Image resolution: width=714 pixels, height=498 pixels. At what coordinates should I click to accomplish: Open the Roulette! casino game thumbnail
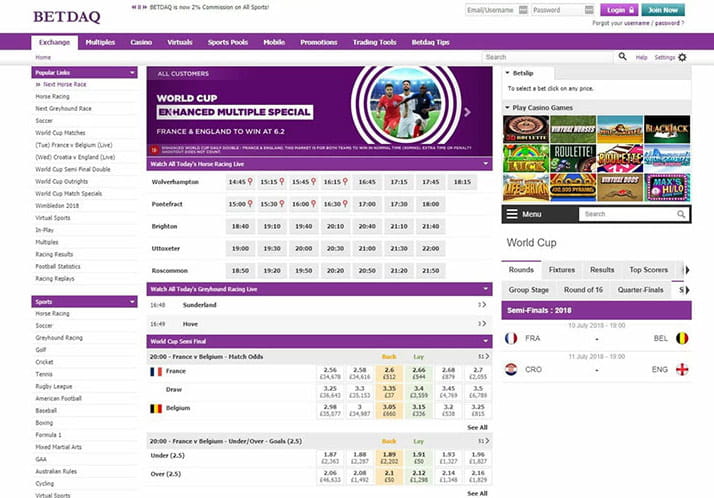pos(573,158)
